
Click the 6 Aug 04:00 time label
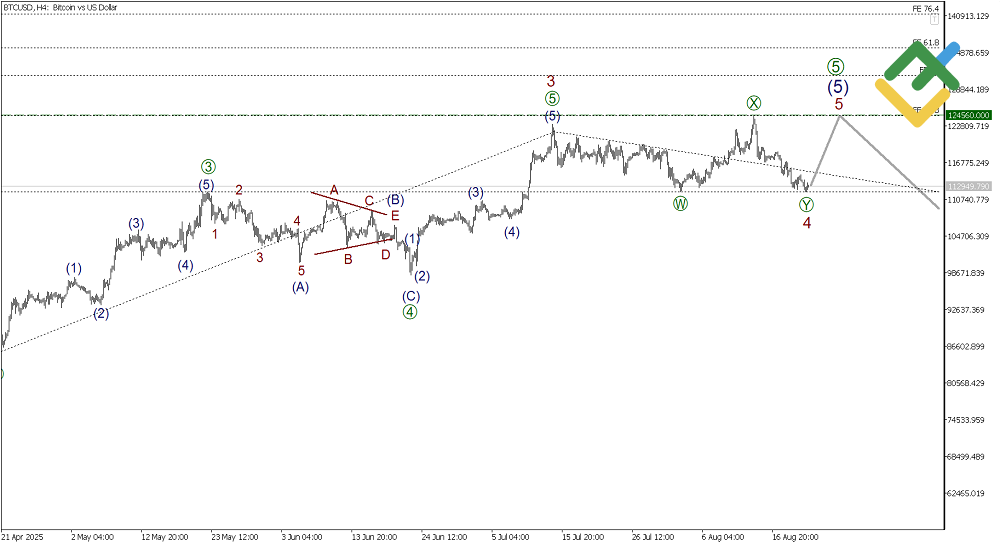tap(723, 537)
